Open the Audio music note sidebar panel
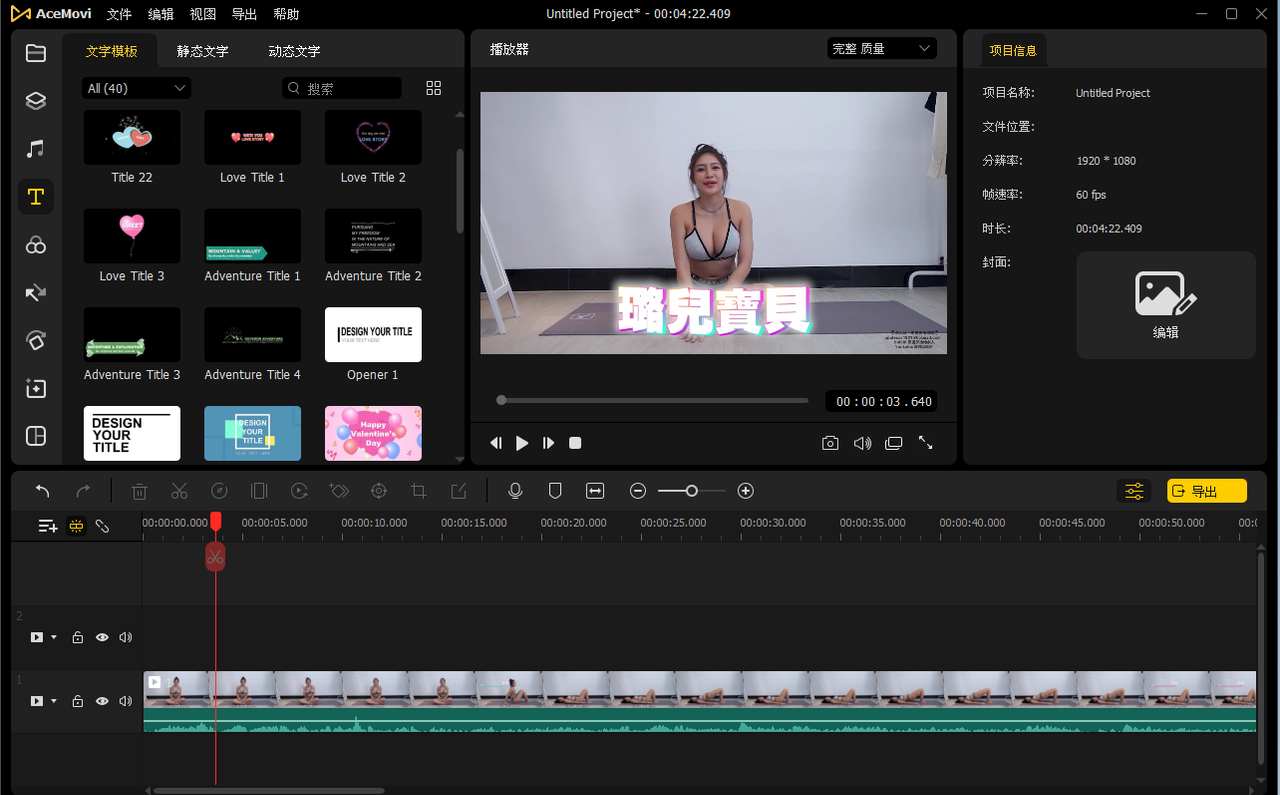Screen dimensions: 1280x795 [x=35, y=149]
